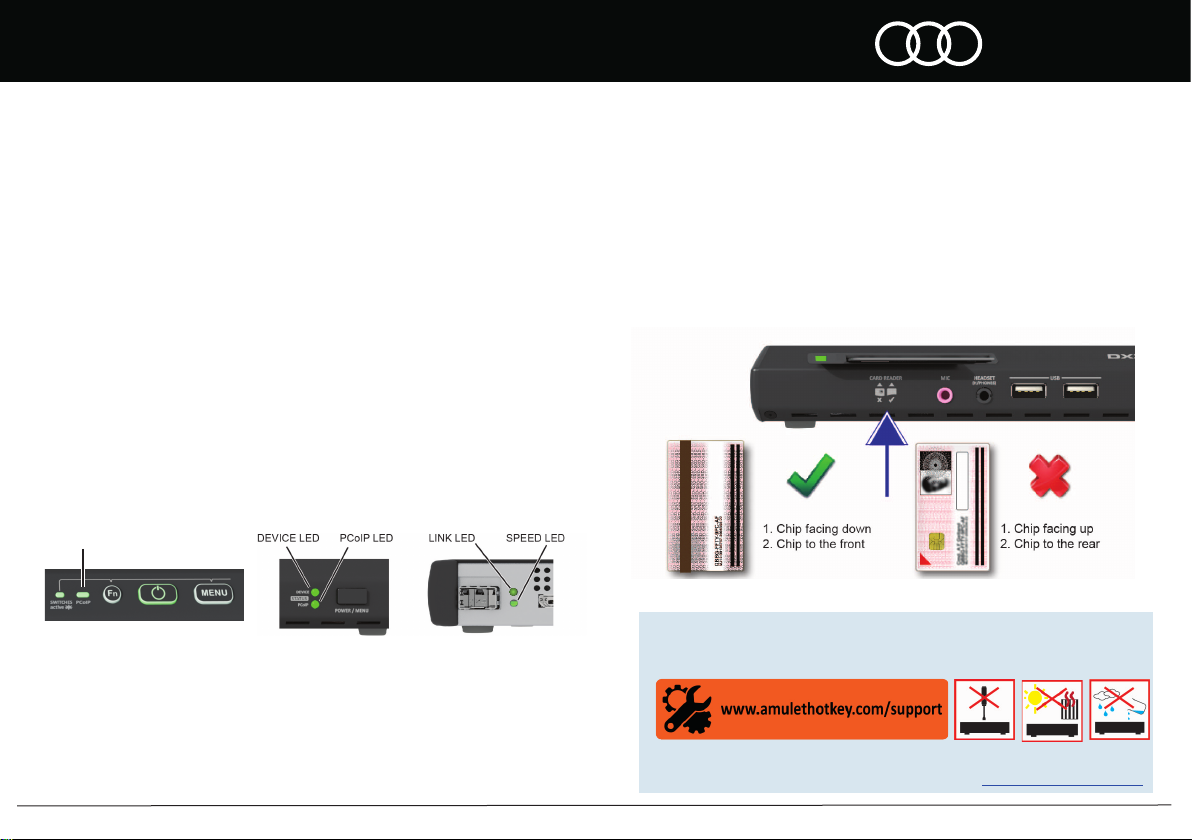Click the green LED on card slot
The height and width of the screenshot is (840, 1192).
(820, 358)
